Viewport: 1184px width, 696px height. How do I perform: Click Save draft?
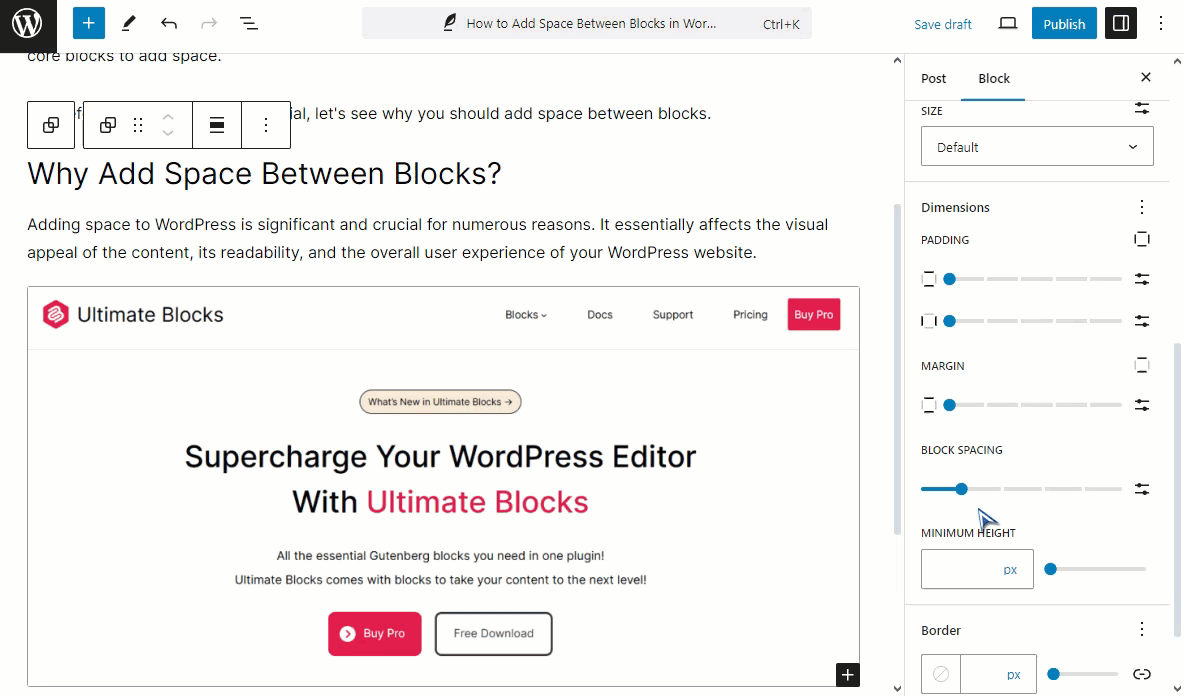pos(942,24)
